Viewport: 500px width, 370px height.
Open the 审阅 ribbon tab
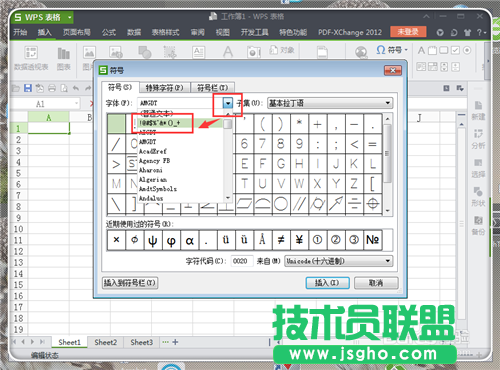197,32
